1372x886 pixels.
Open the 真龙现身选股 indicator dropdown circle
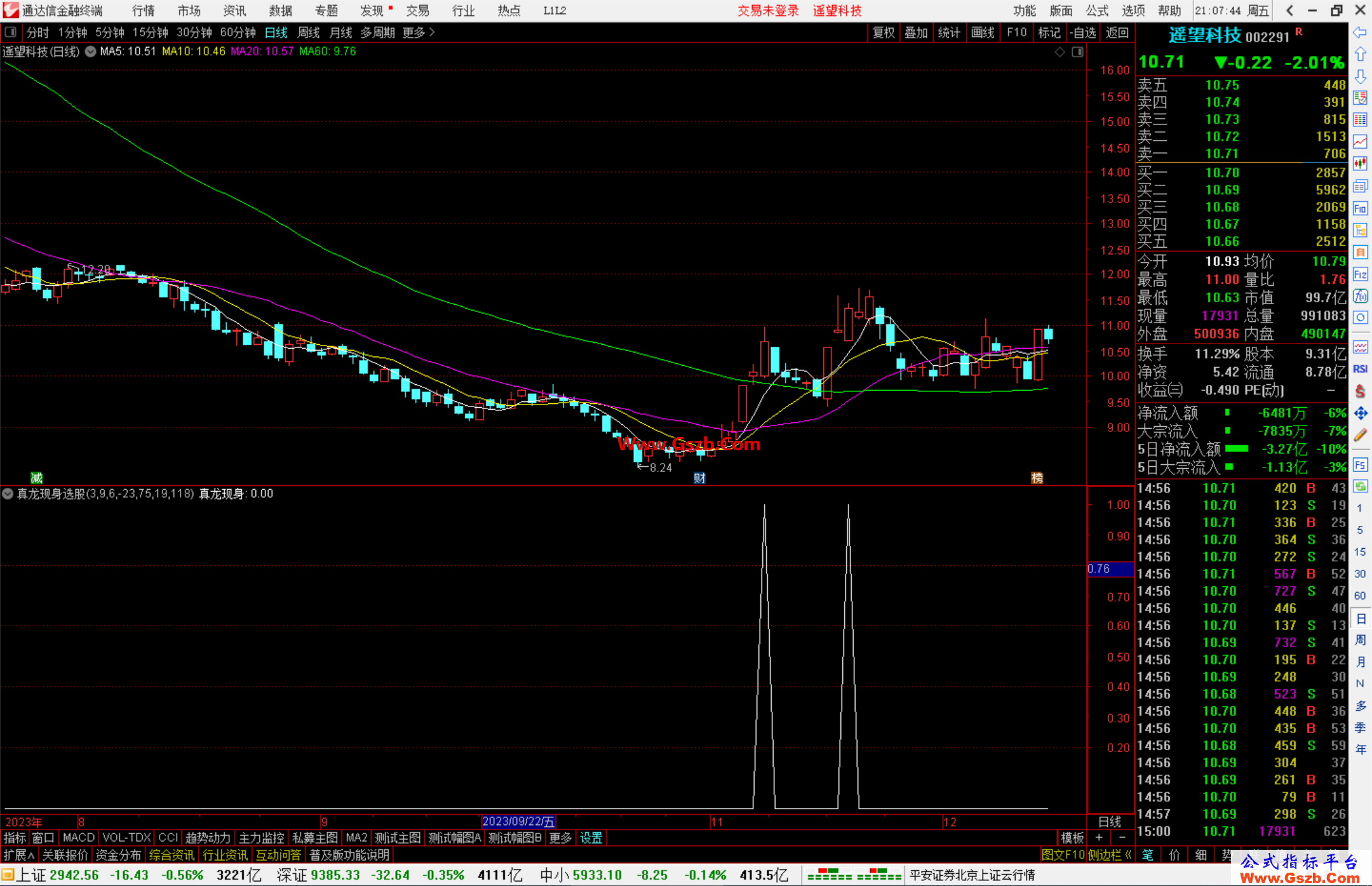click(8, 493)
